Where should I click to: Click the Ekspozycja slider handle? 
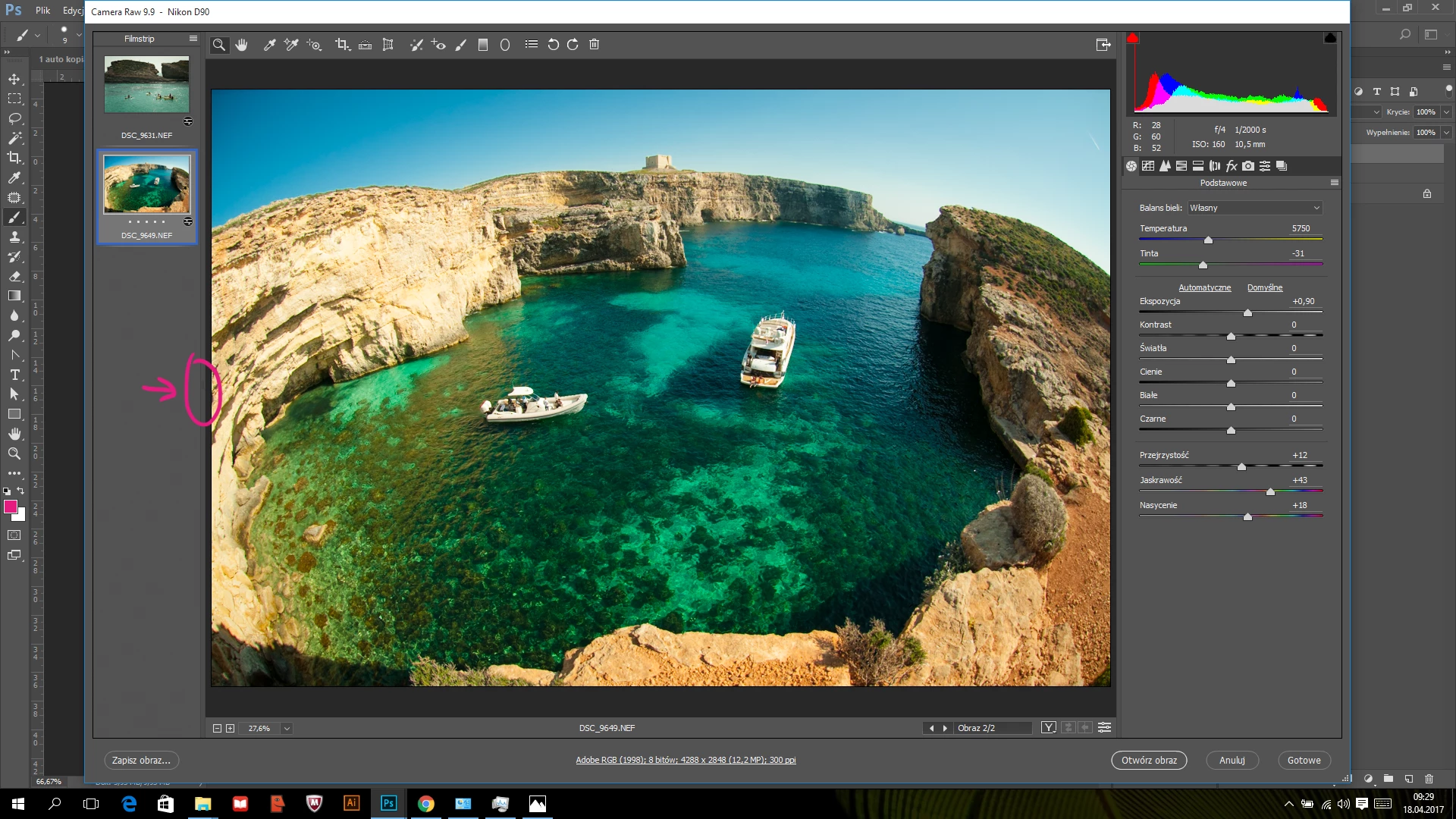[x=1247, y=312]
